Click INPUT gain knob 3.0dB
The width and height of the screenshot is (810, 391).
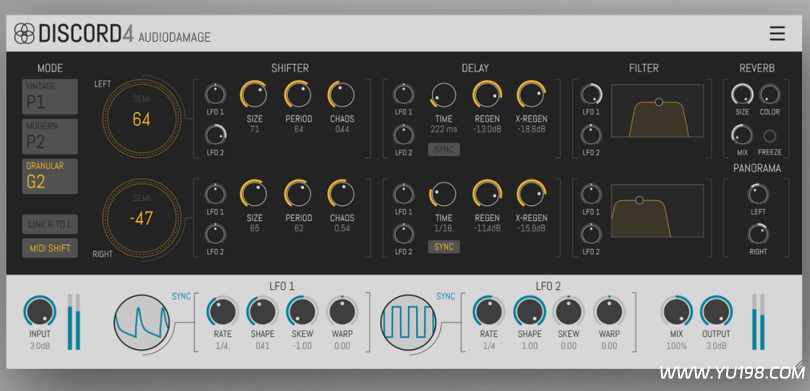(40, 312)
